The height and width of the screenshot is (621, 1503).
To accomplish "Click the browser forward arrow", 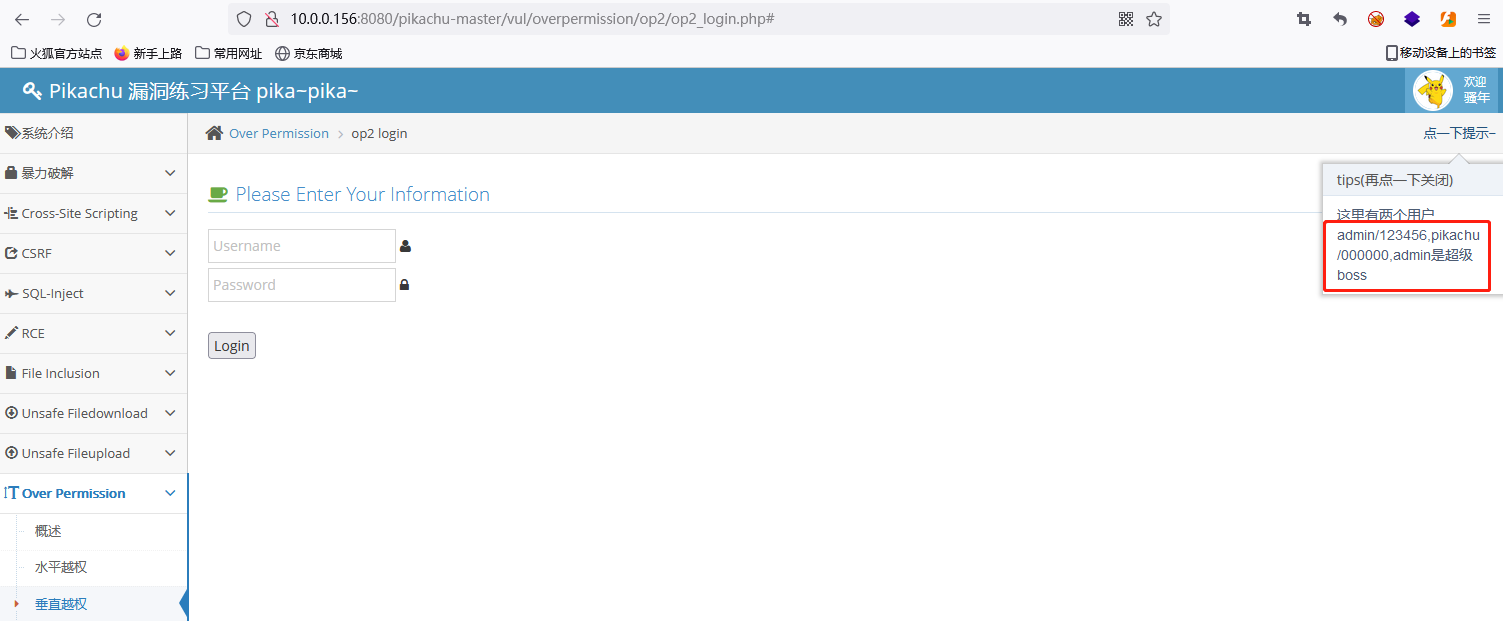I will (58, 19).
